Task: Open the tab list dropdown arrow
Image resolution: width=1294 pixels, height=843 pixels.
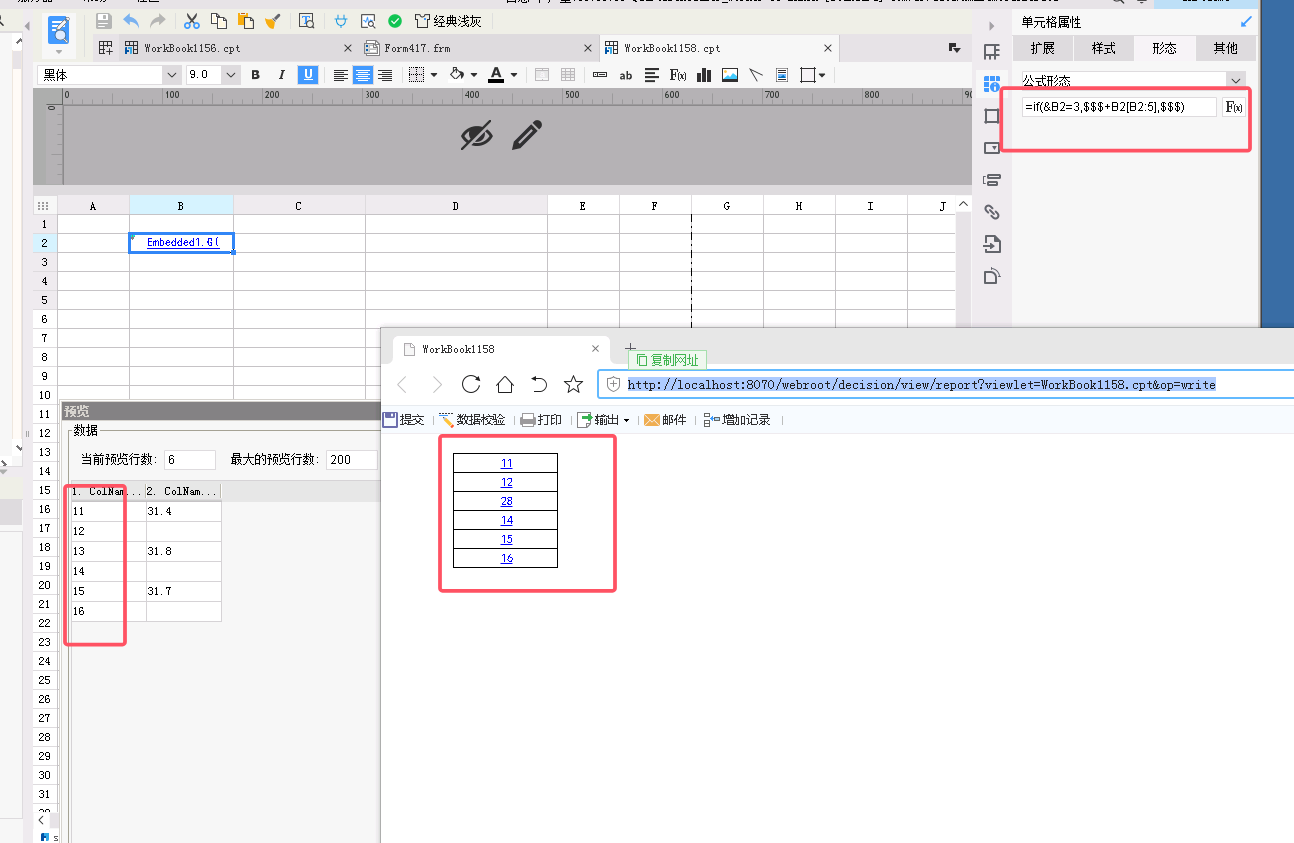Action: 954,48
